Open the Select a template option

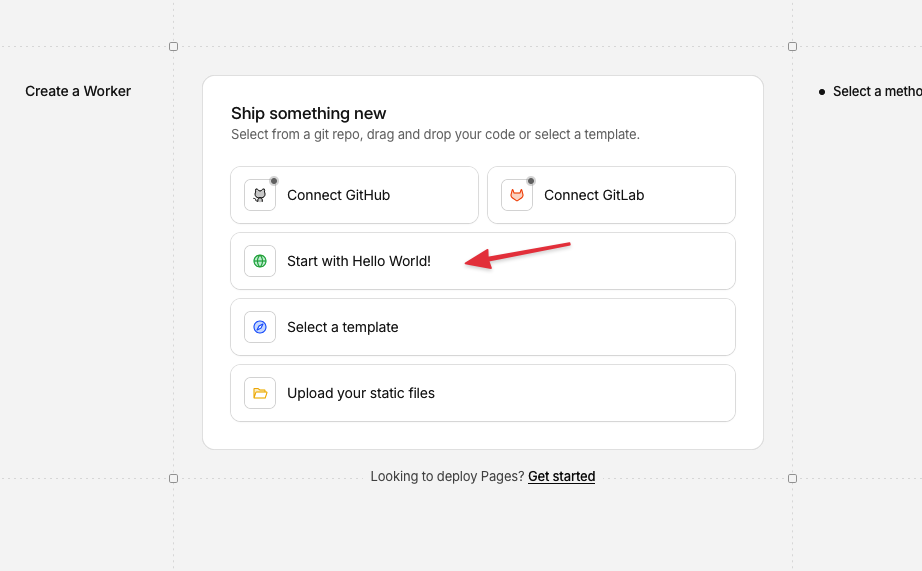click(343, 327)
